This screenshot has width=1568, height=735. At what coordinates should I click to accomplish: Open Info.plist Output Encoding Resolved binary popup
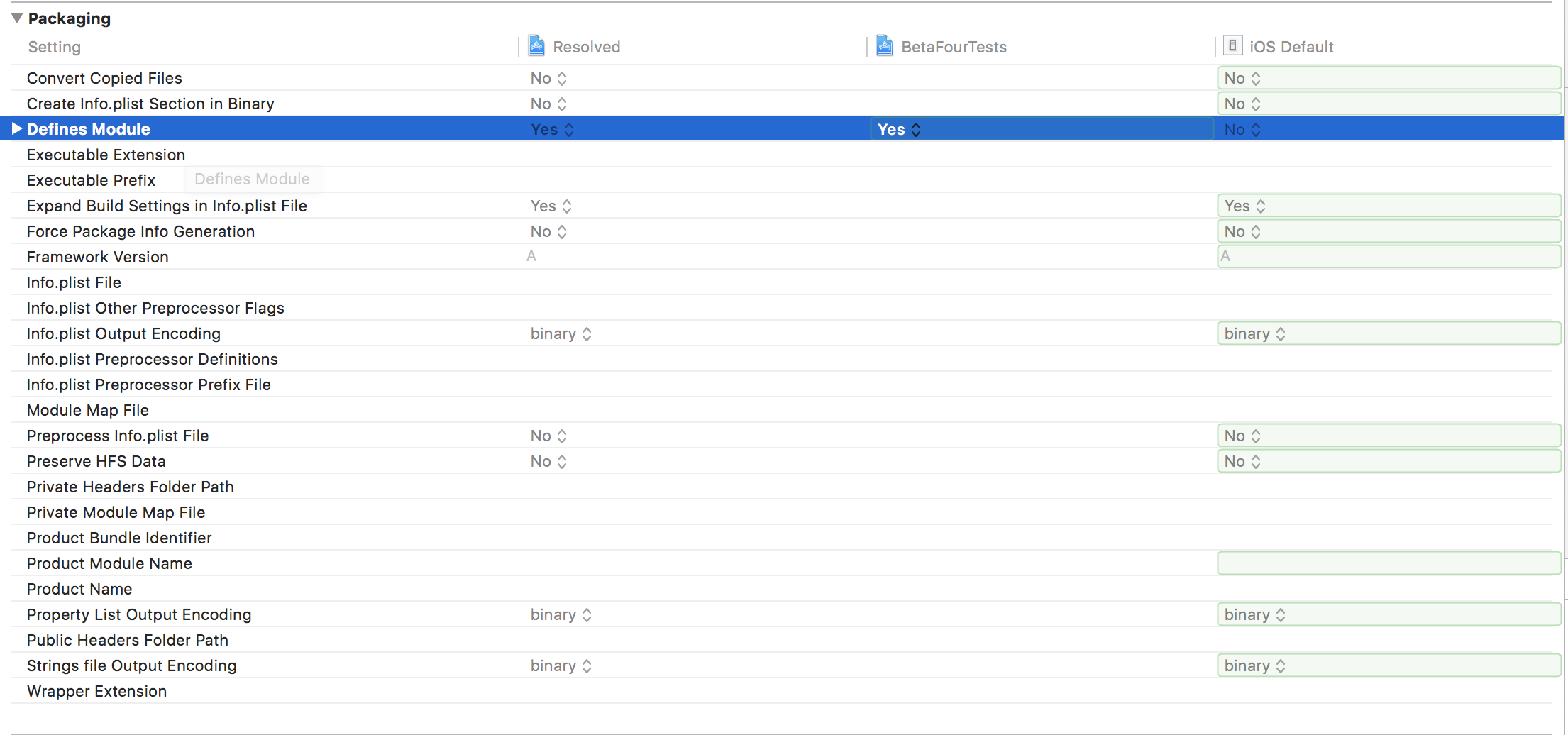click(x=561, y=333)
